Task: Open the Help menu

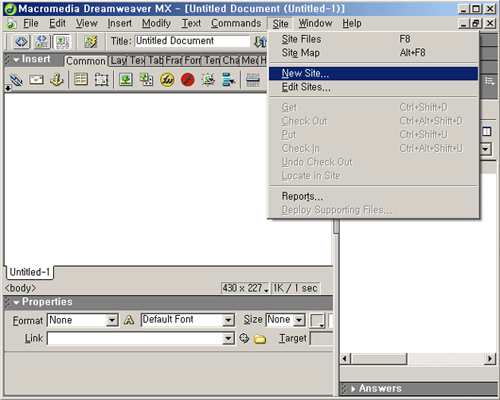Action: click(352, 24)
